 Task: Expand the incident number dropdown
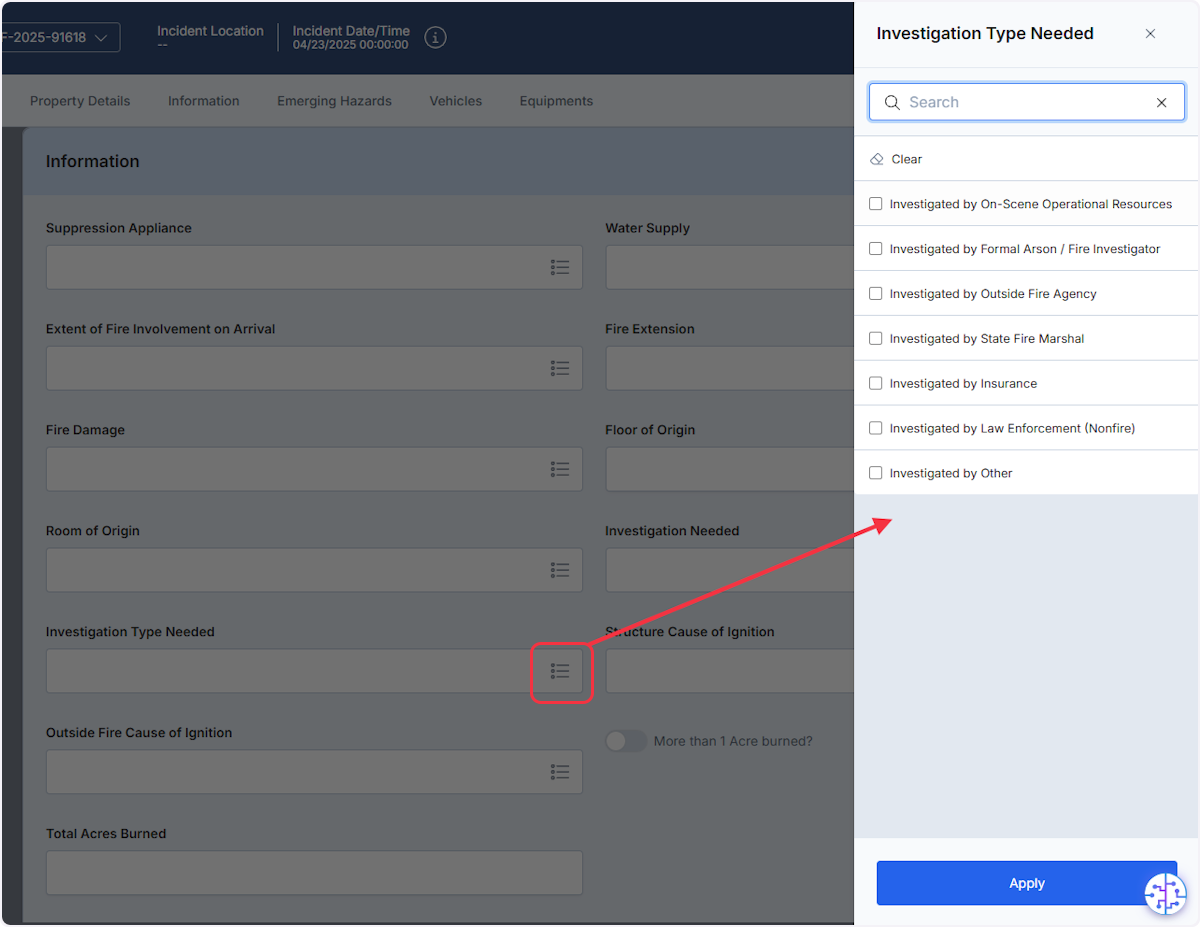point(60,38)
